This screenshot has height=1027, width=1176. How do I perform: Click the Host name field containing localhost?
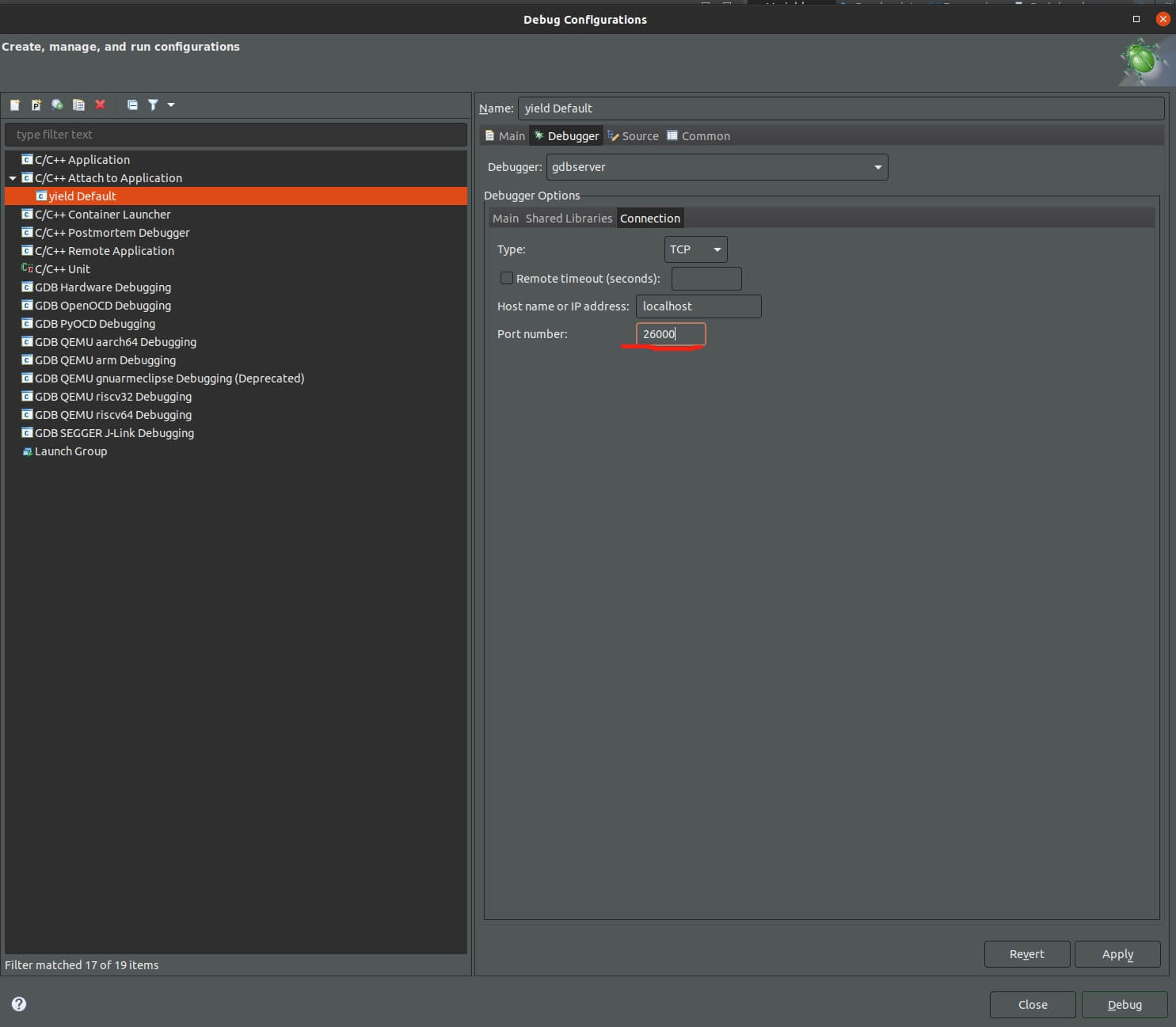[698, 306]
